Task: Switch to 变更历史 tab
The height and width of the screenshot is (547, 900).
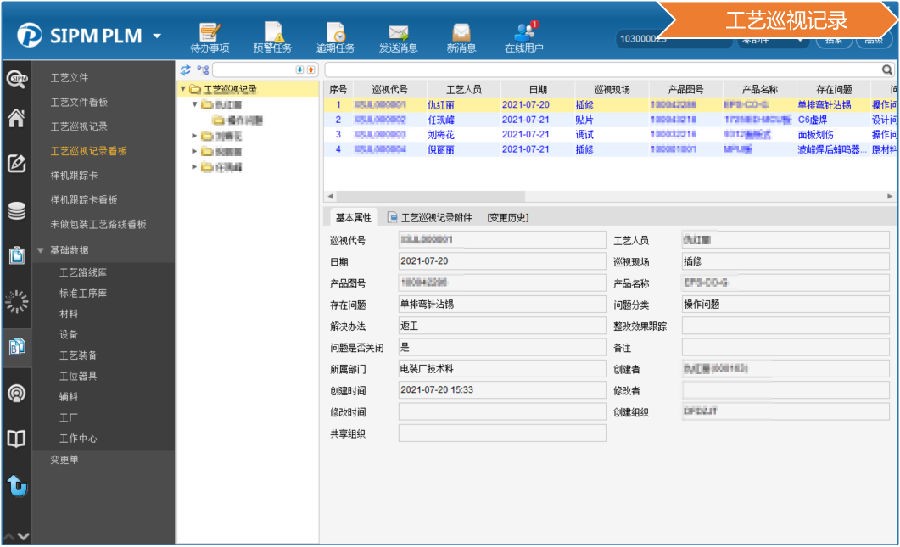Action: (x=507, y=217)
